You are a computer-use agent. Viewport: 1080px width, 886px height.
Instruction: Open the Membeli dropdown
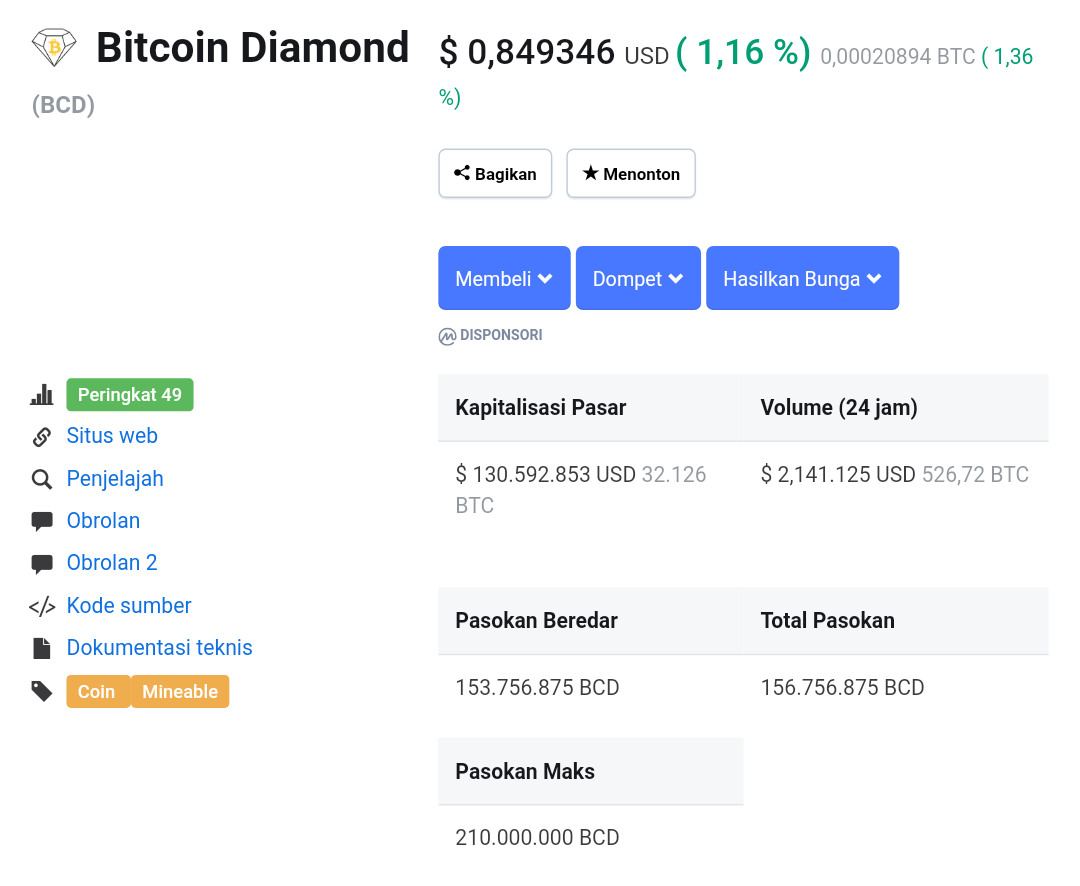(504, 278)
